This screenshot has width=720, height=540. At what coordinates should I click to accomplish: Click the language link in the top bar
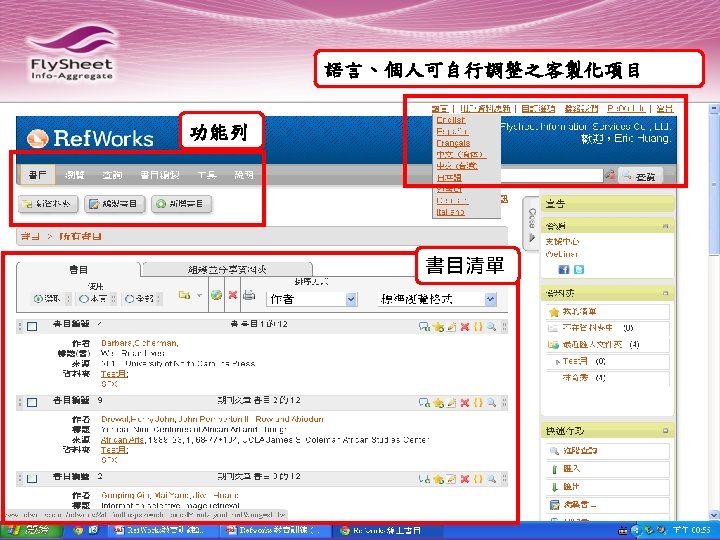click(x=440, y=108)
